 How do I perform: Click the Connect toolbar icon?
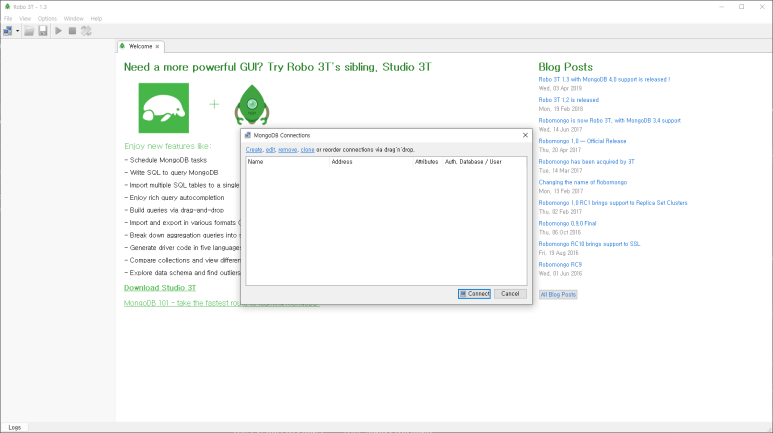click(8, 31)
